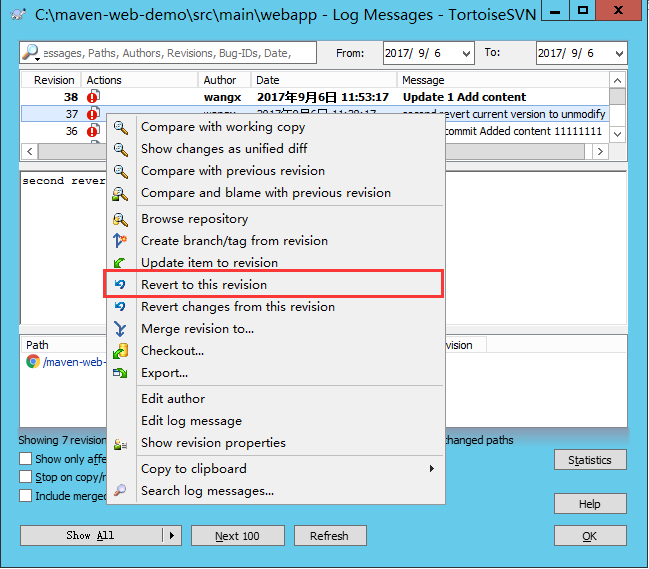
Task: Click the Show All button
Action: click(90, 535)
